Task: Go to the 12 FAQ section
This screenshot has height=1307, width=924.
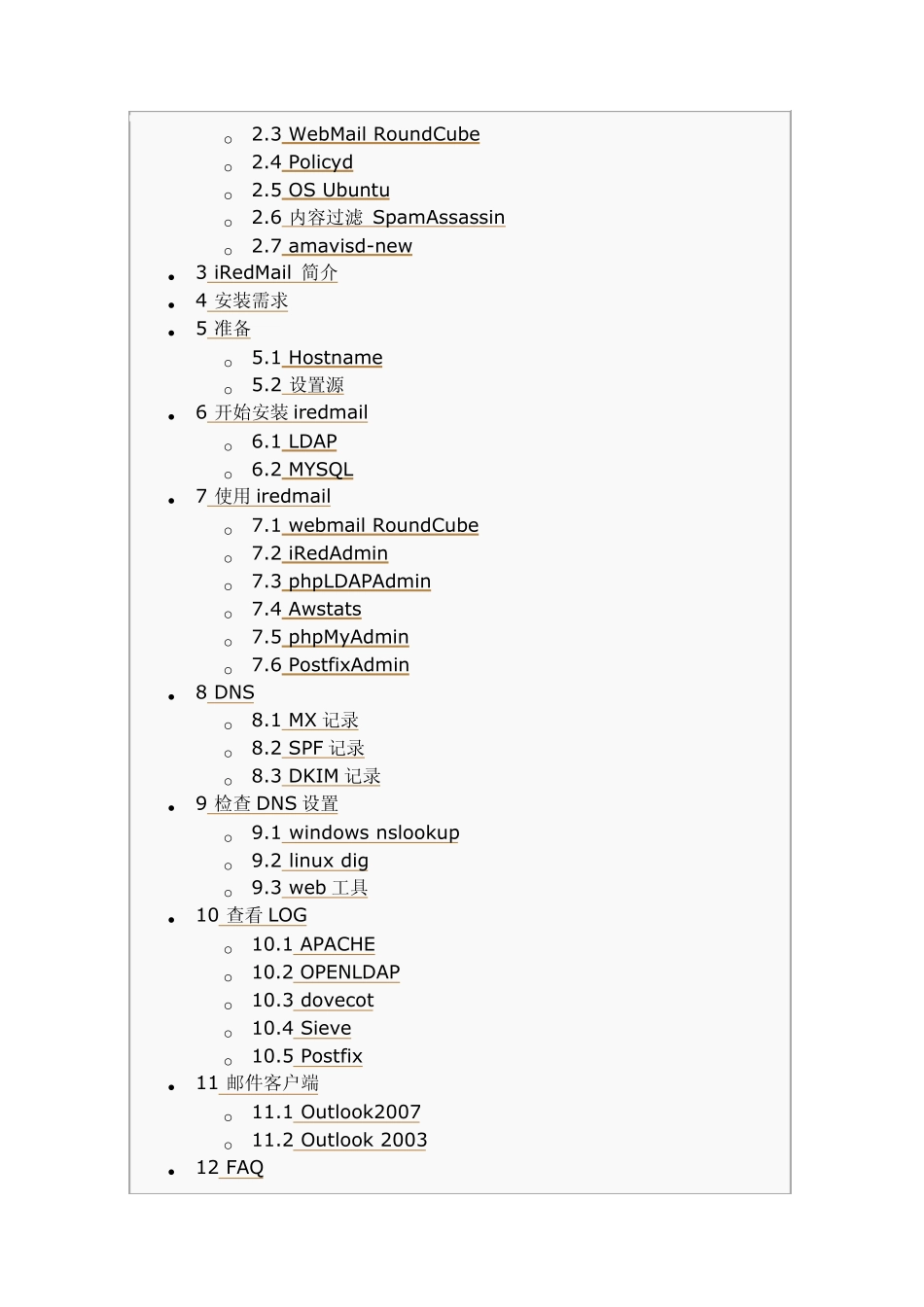Action: tap(230, 1168)
